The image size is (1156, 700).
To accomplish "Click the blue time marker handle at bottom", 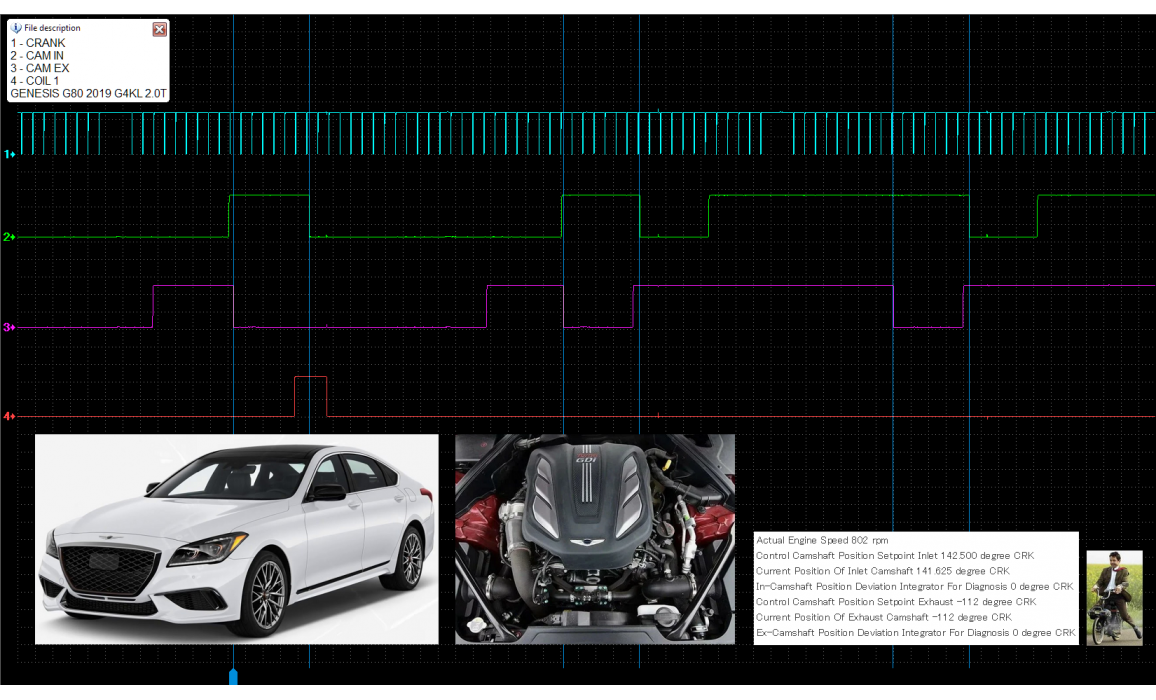I will tap(233, 677).
